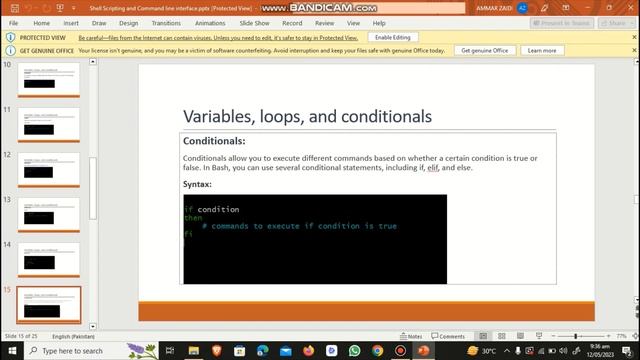Image resolution: width=640 pixels, height=360 pixels.
Task: Select the Animations tab
Action: pos(210,23)
